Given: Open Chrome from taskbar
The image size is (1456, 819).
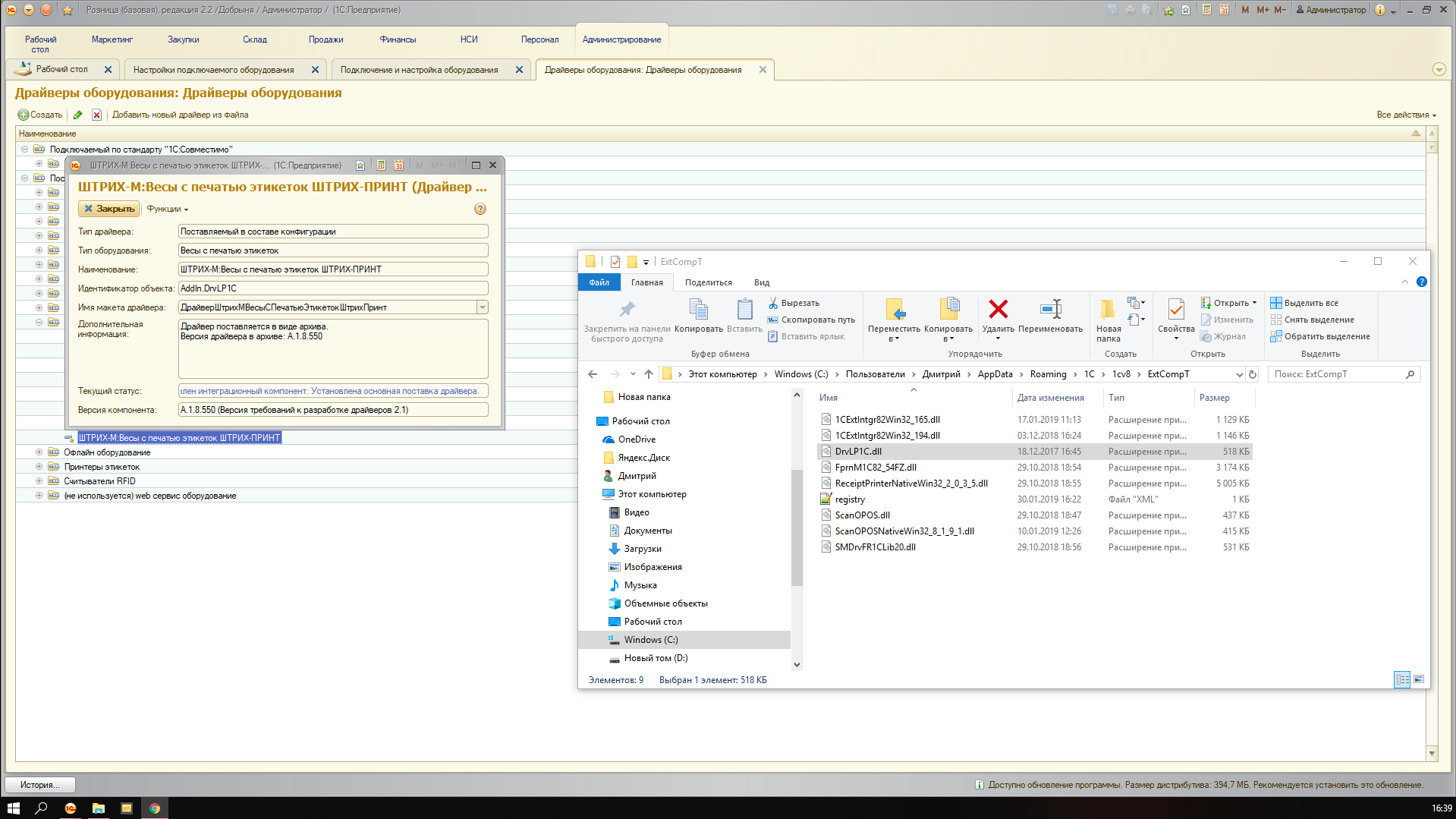Looking at the screenshot, I should click(x=155, y=808).
